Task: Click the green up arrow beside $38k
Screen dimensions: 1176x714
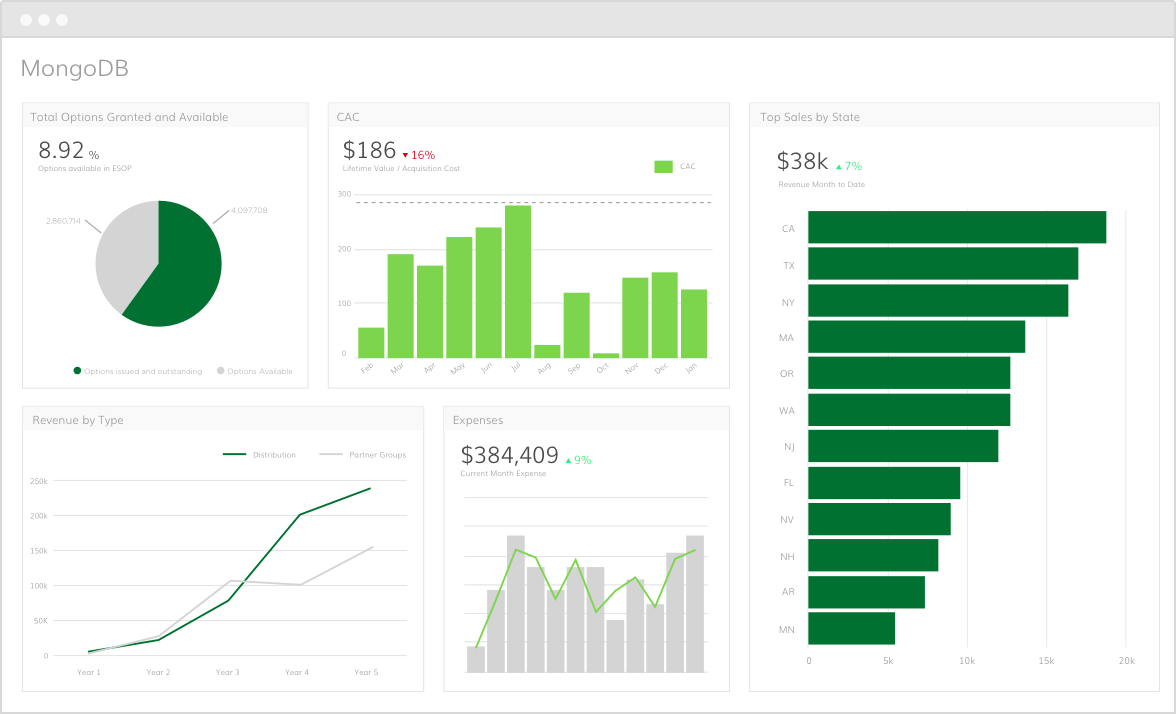Action: (x=839, y=167)
